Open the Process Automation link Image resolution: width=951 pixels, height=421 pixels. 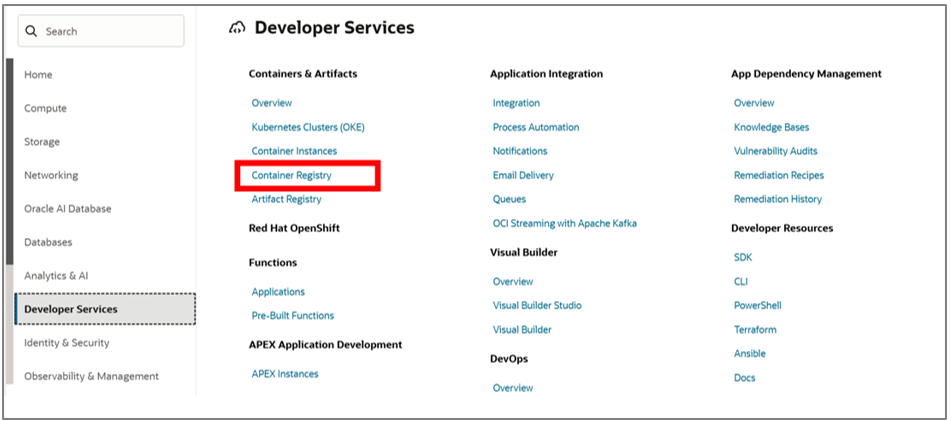[536, 127]
